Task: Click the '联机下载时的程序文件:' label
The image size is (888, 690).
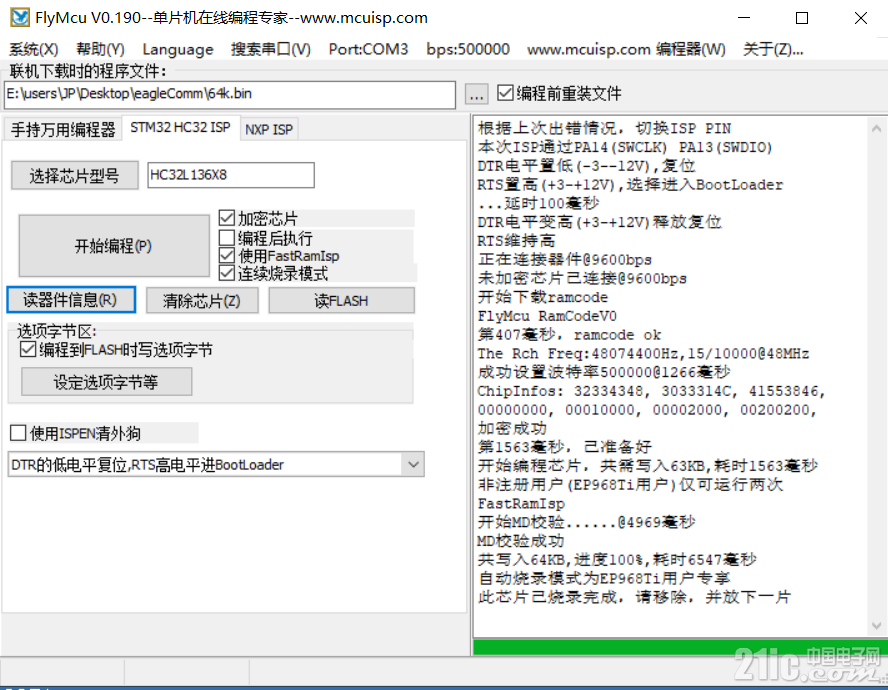Action: [88, 71]
